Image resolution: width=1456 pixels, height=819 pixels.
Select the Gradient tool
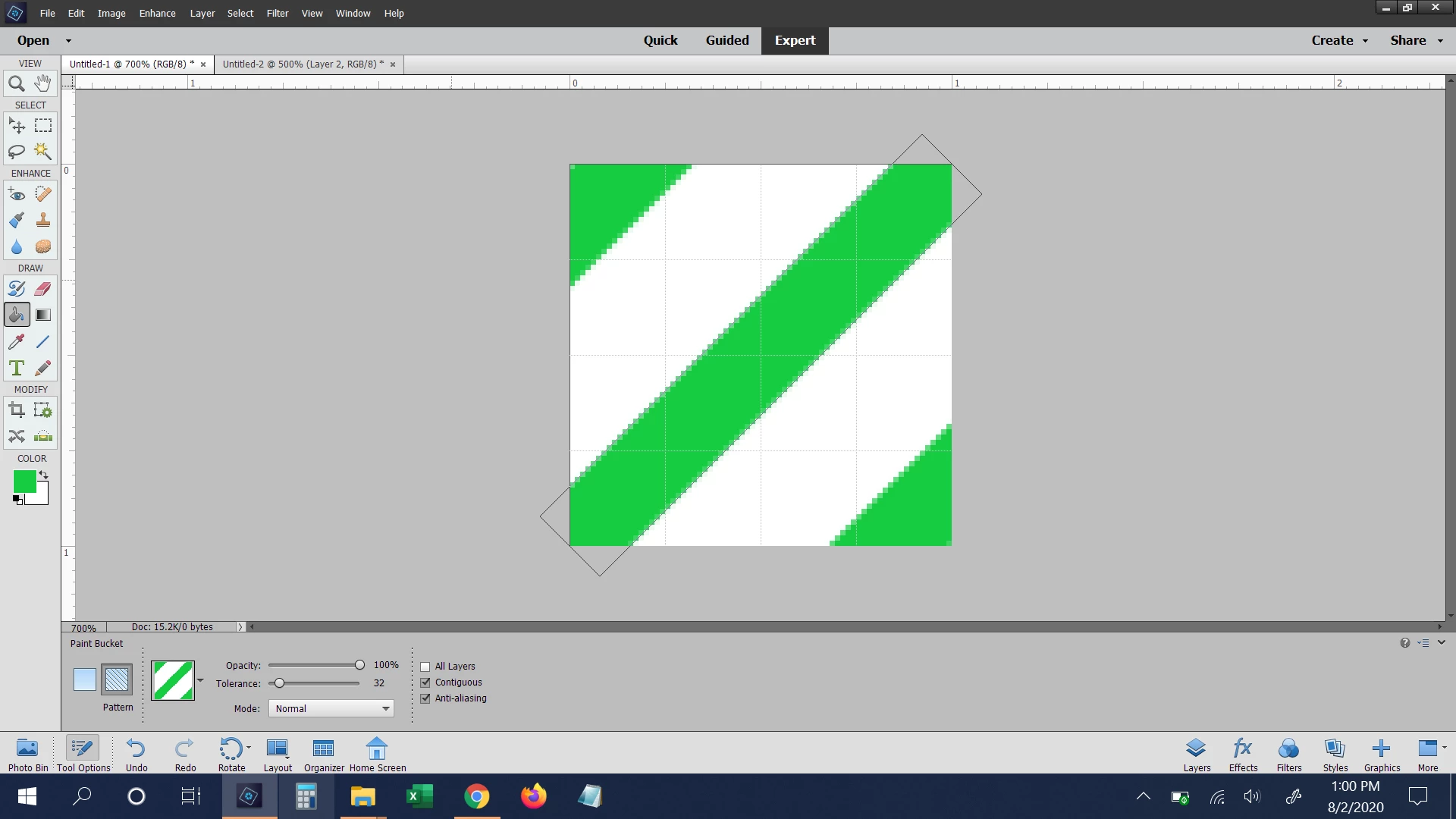click(43, 315)
